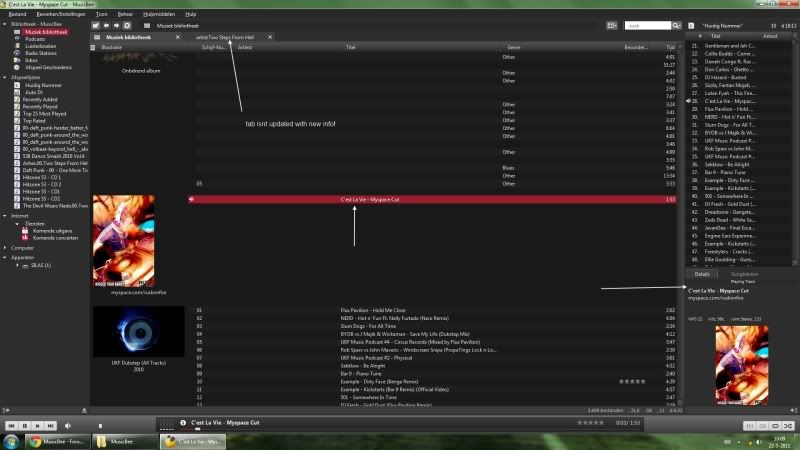The width and height of the screenshot is (800, 450).
Task: Open the Huidig Nummer playlist
Action: pyautogui.click(x=43, y=85)
